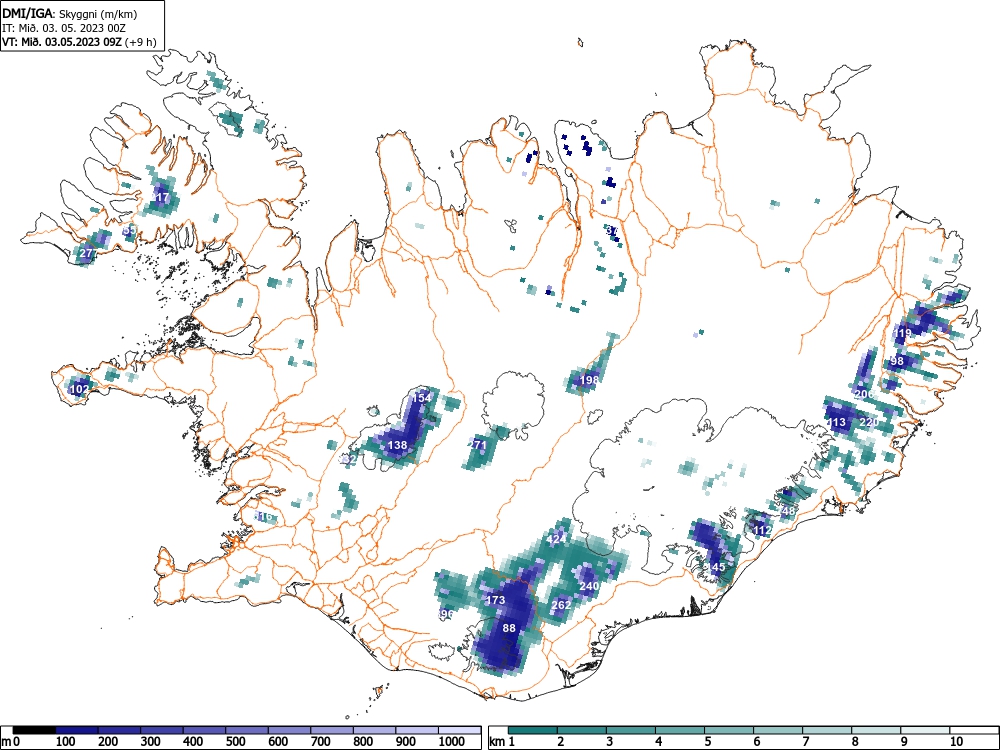Image resolution: width=1000 pixels, height=750 pixels.
Task: Select the '240' visibility value label
Action: click(589, 586)
